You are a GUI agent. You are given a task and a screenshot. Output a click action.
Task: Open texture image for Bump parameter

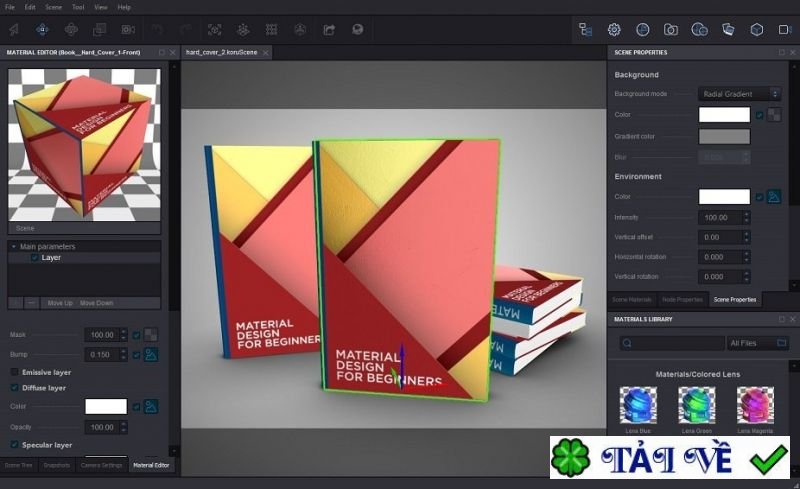[152, 354]
